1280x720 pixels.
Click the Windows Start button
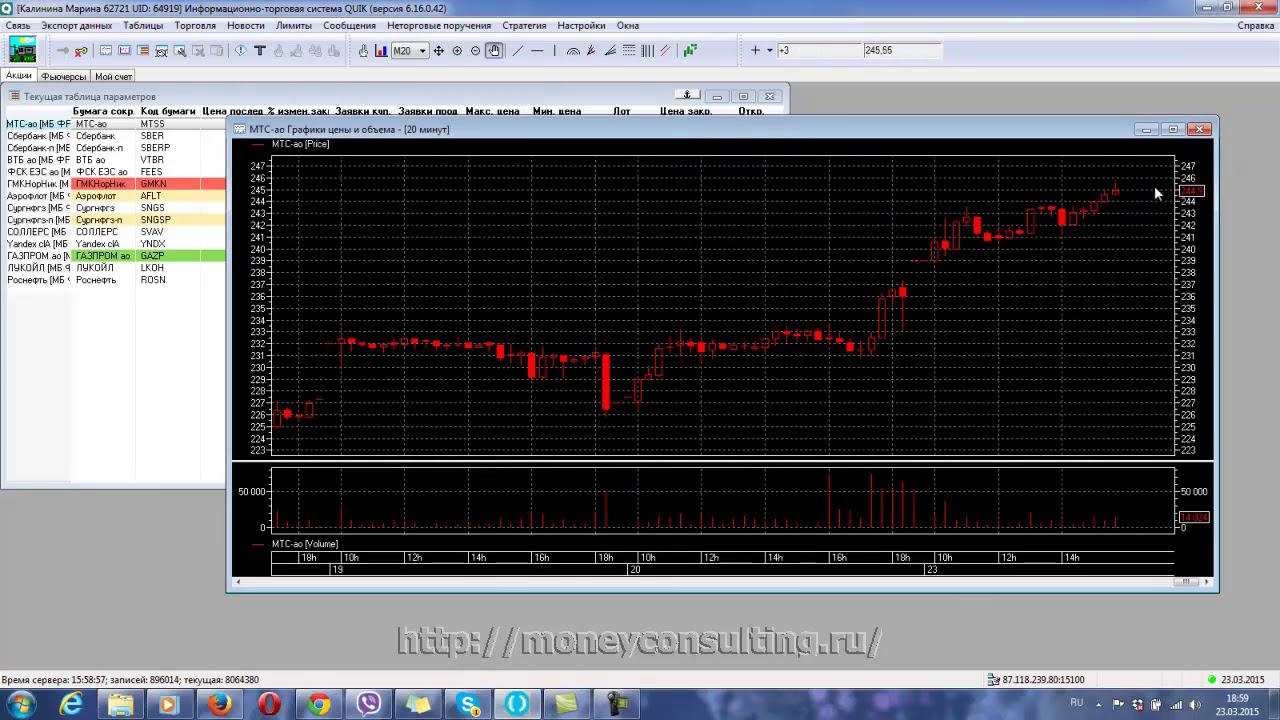[x=20, y=705]
